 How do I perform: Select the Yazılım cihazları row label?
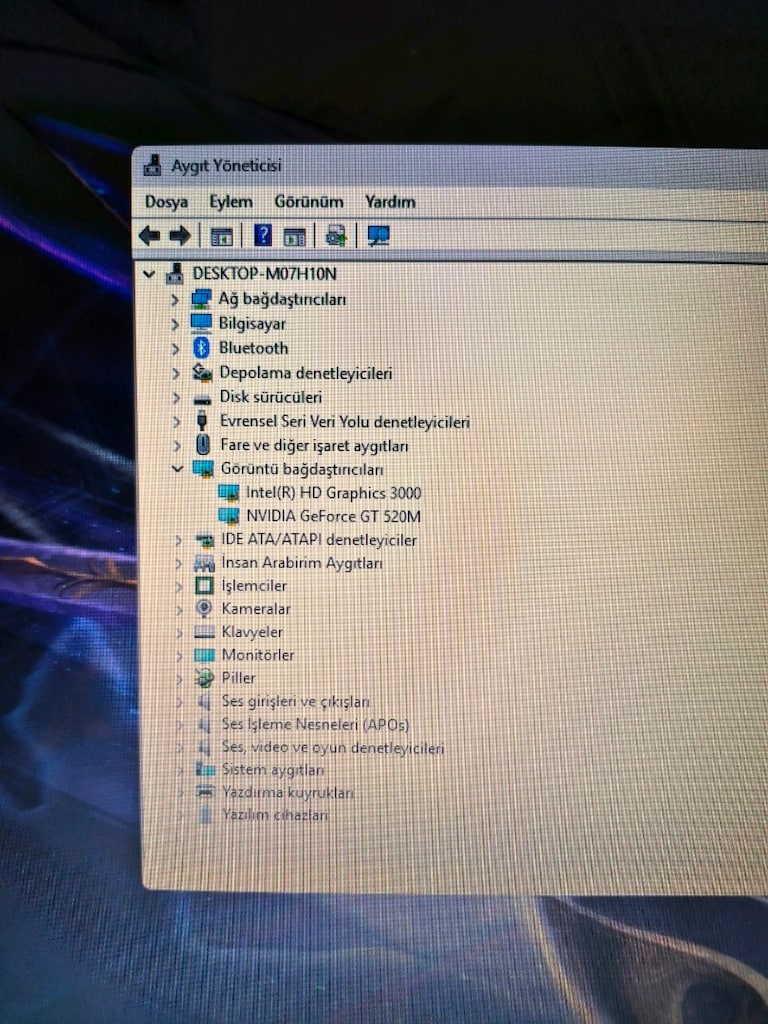275,815
